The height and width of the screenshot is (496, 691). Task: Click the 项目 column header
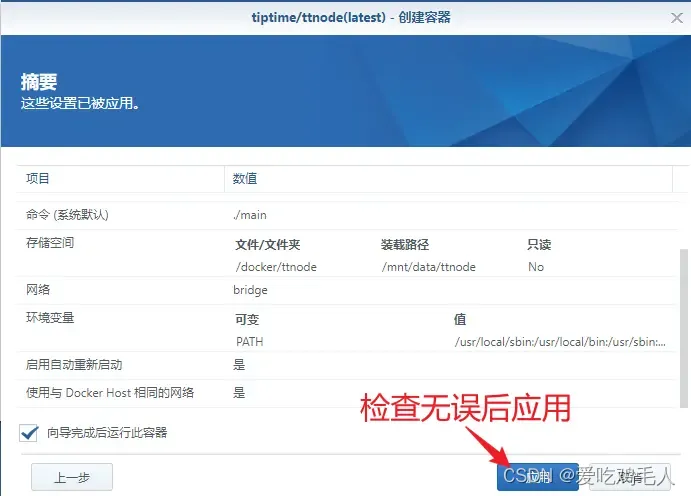coord(120,179)
